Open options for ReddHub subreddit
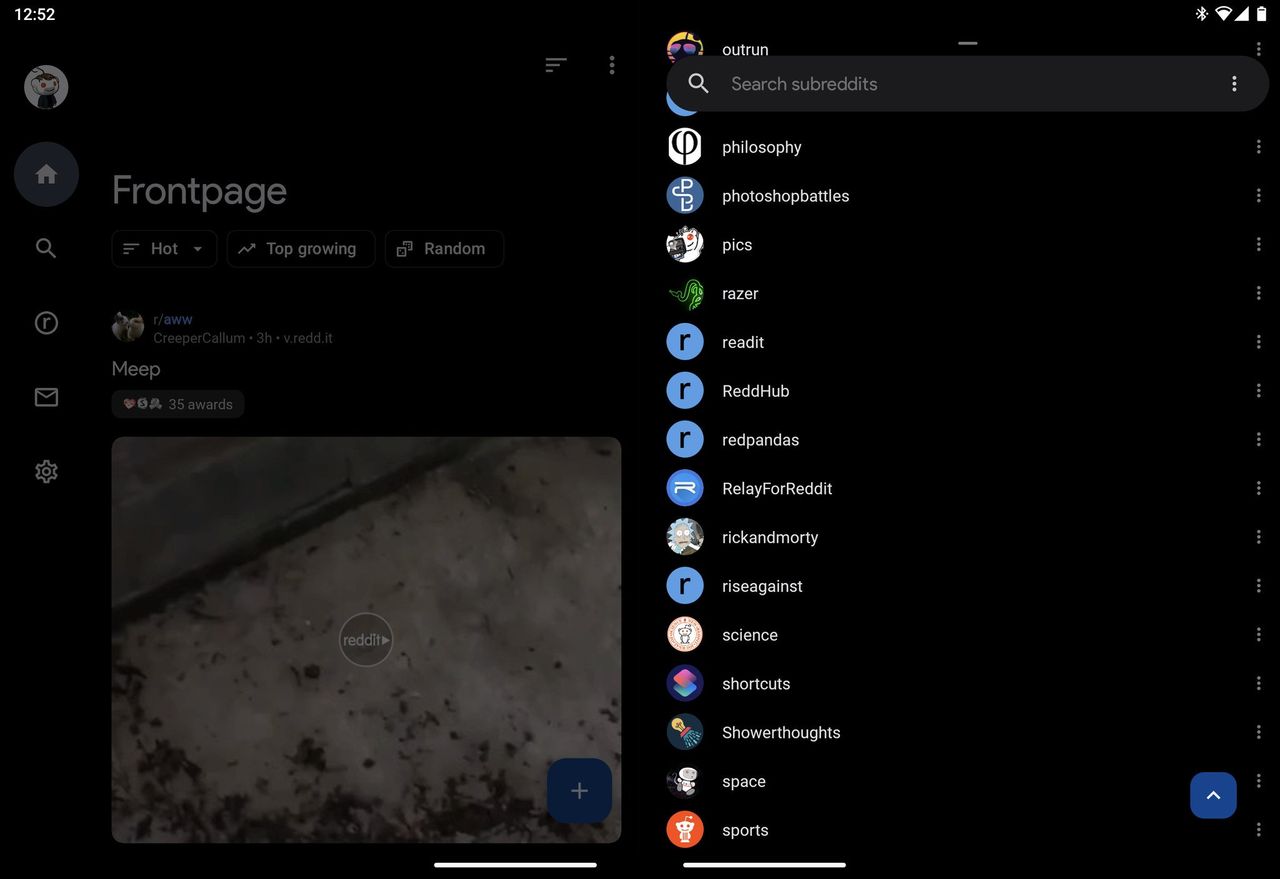 tap(1258, 391)
